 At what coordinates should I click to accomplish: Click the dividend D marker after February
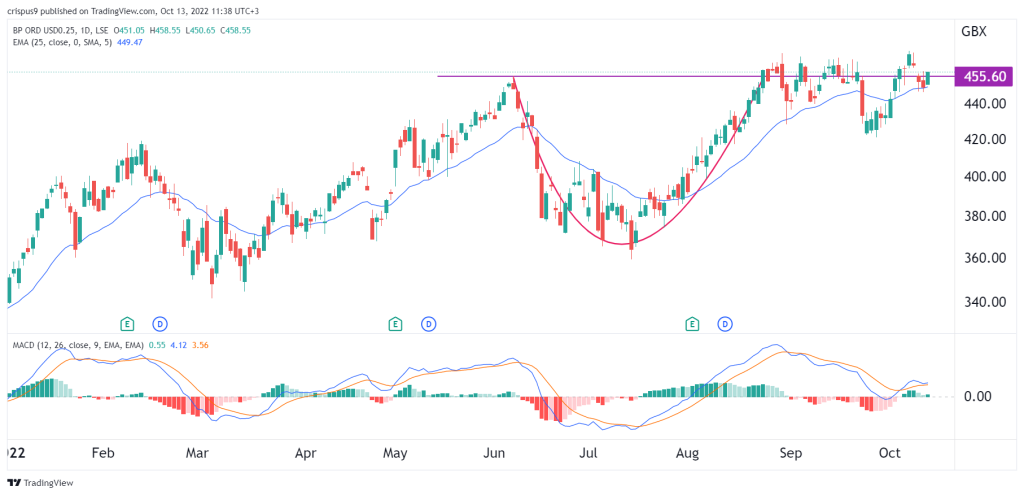click(160, 323)
